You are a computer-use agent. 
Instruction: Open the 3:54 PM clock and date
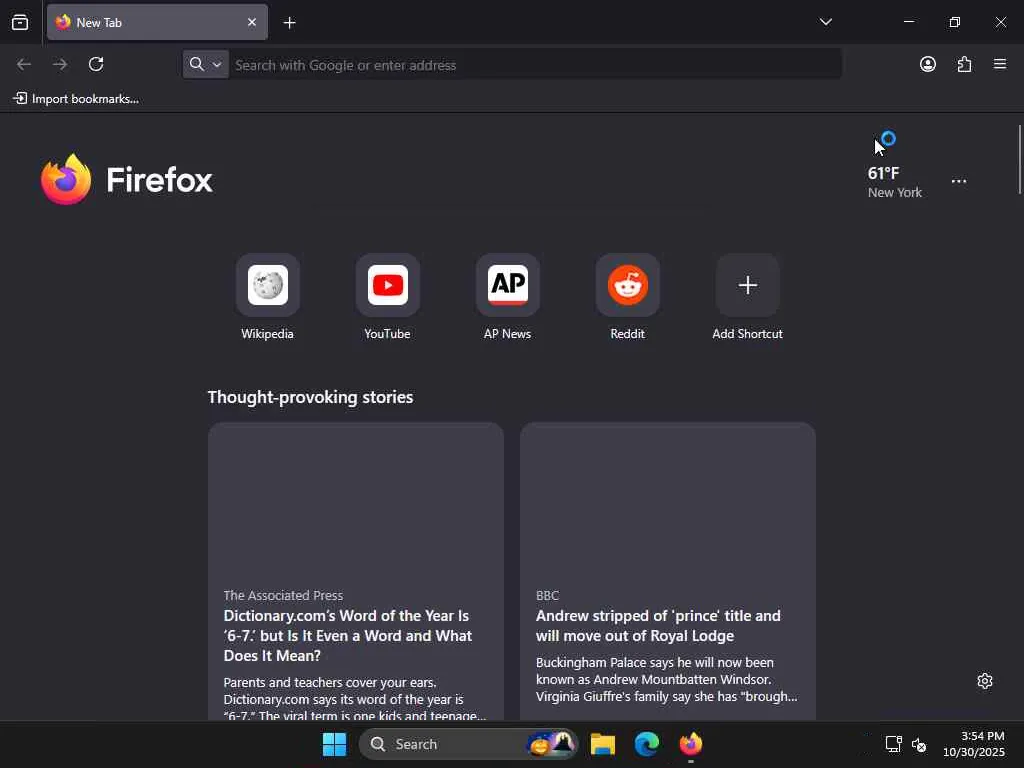tap(974, 744)
